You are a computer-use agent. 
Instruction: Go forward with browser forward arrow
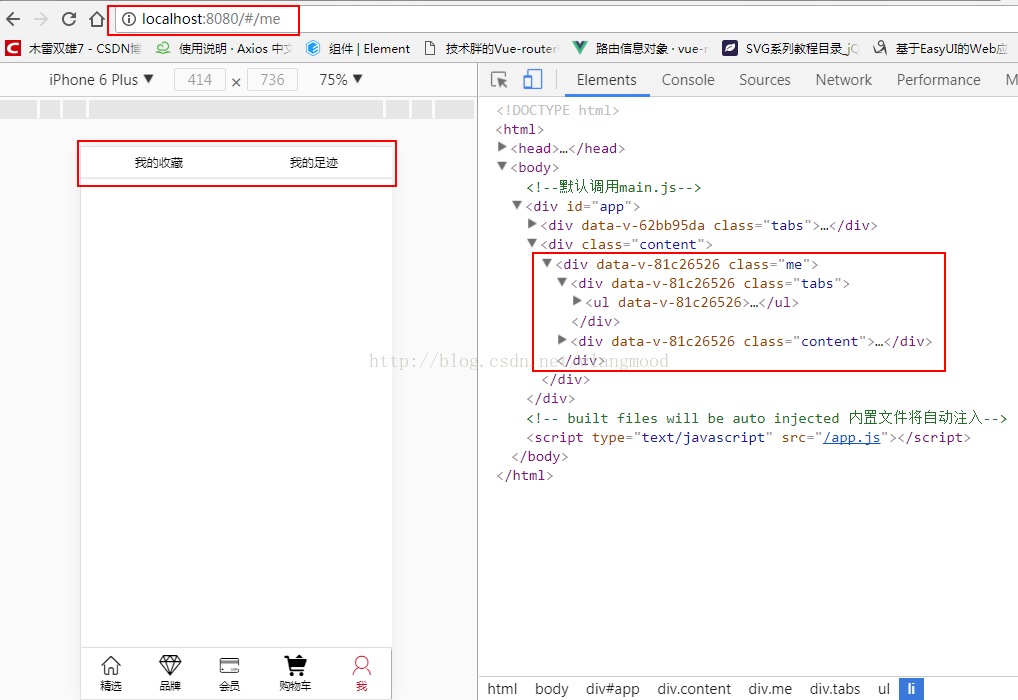tap(41, 19)
